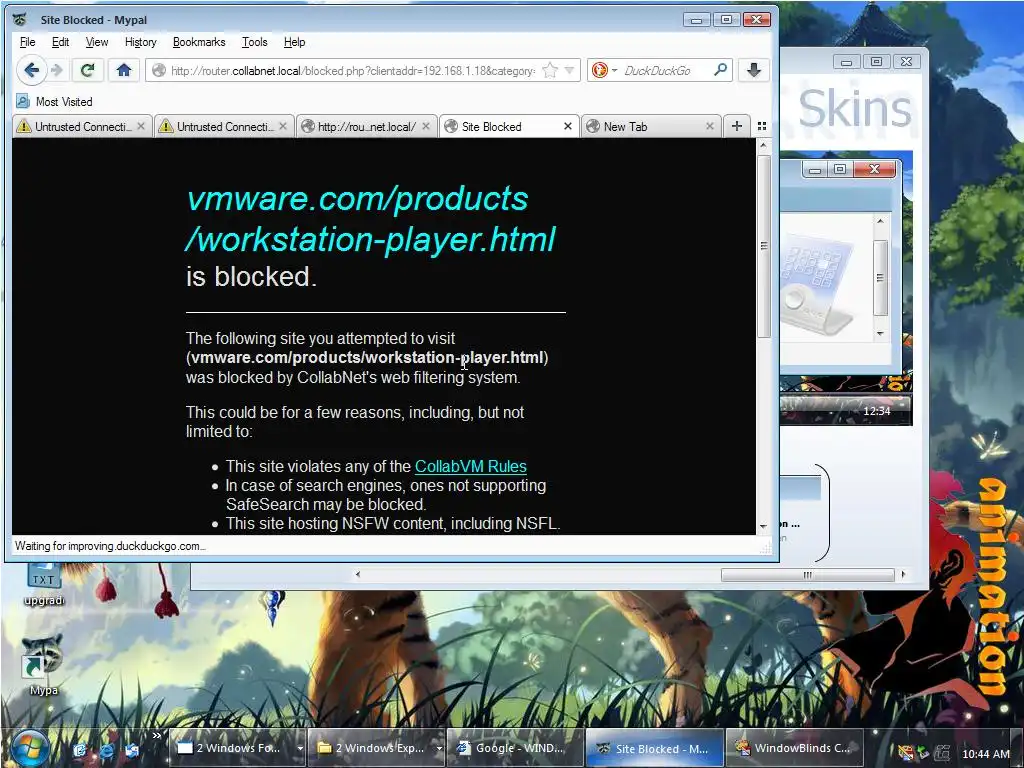Close the second Untrusted Connection tab
The image size is (1024, 768).
[x=283, y=126]
